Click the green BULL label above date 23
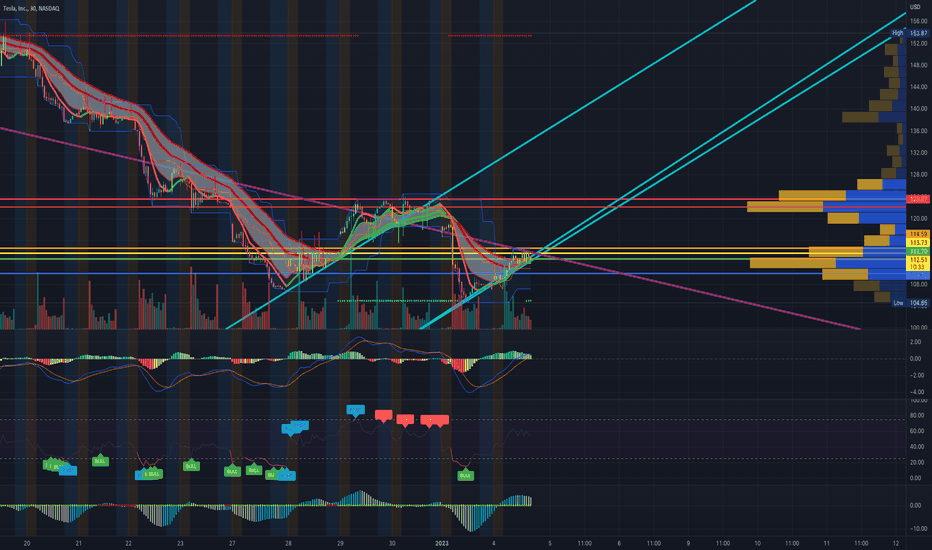 click(191, 466)
